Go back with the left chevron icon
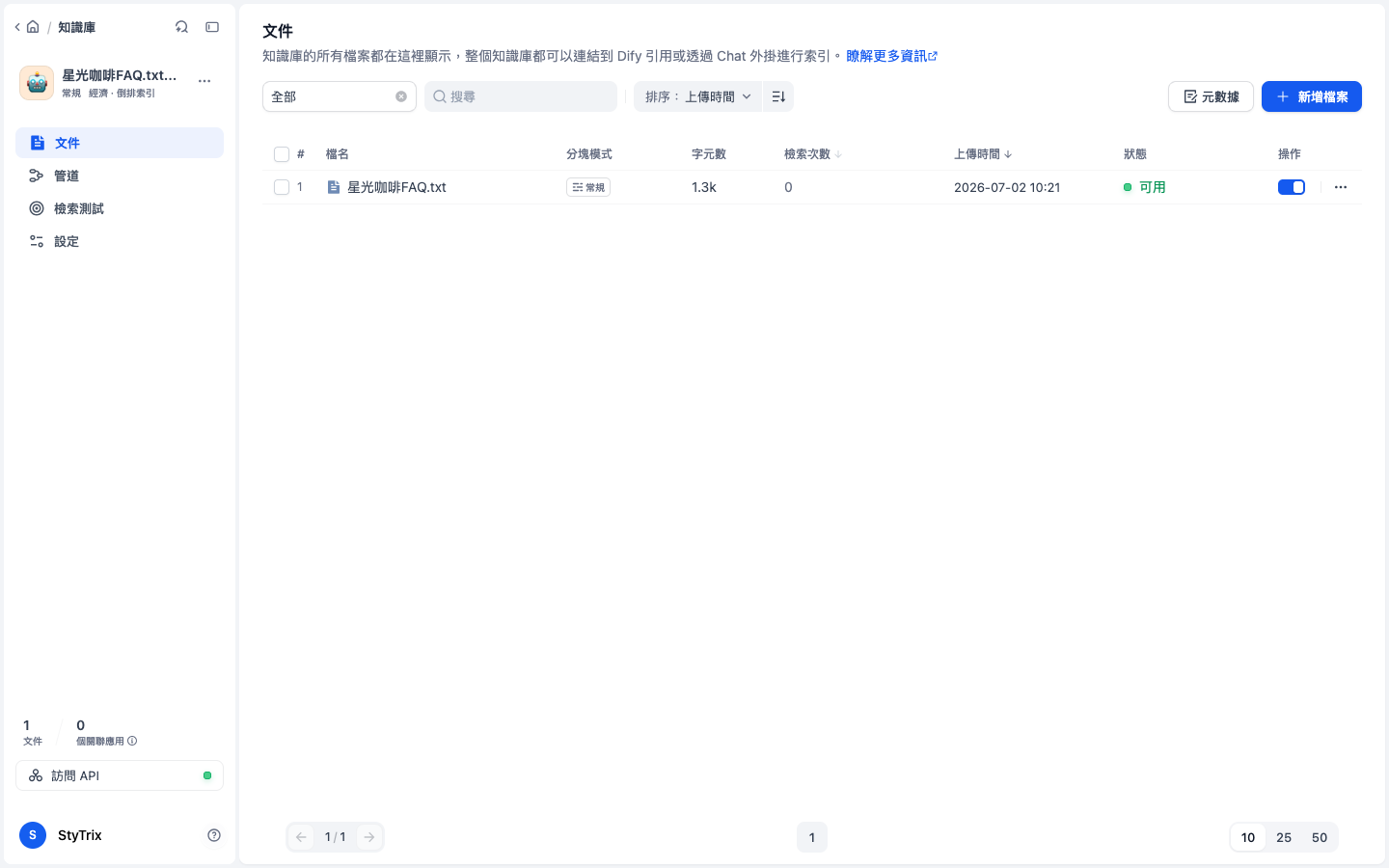 pyautogui.click(x=17, y=27)
